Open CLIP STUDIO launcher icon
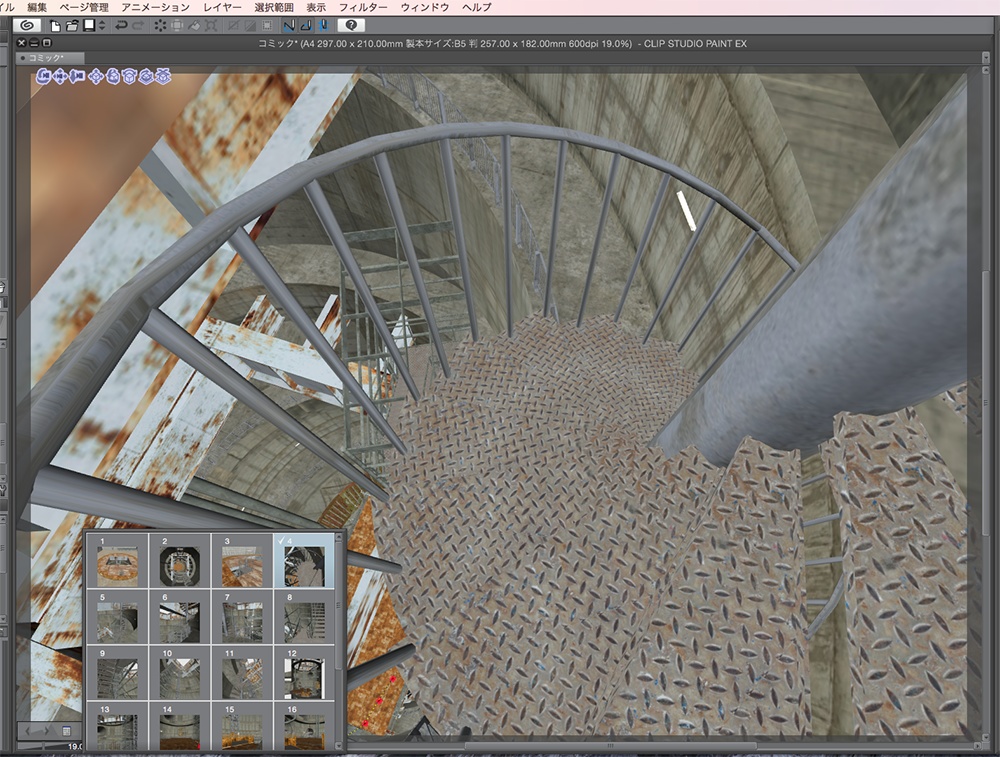This screenshot has height=757, width=1000. point(27,26)
